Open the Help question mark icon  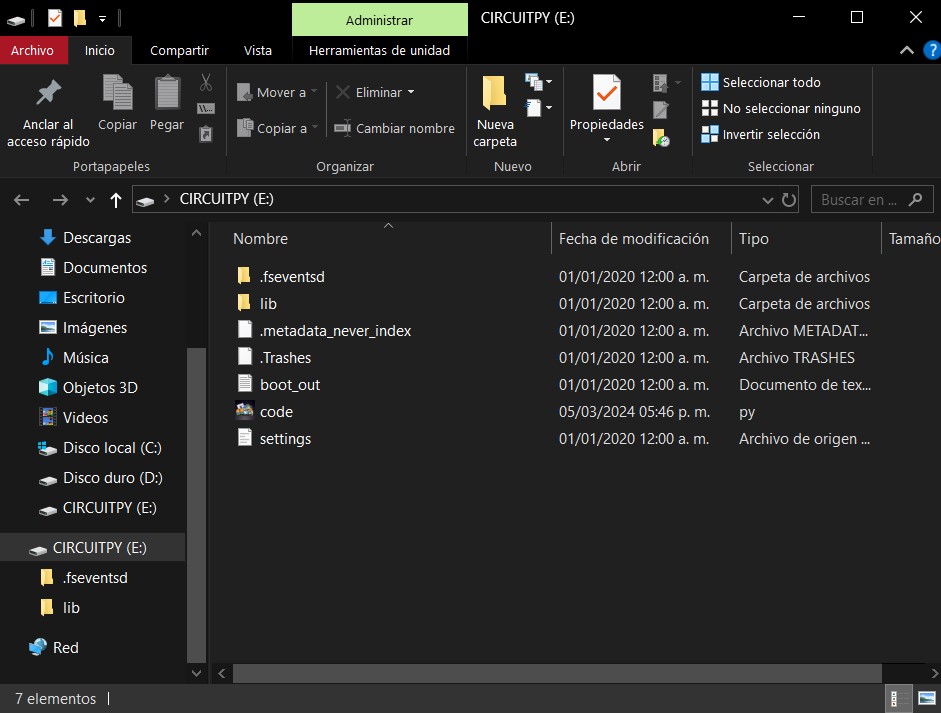point(932,50)
